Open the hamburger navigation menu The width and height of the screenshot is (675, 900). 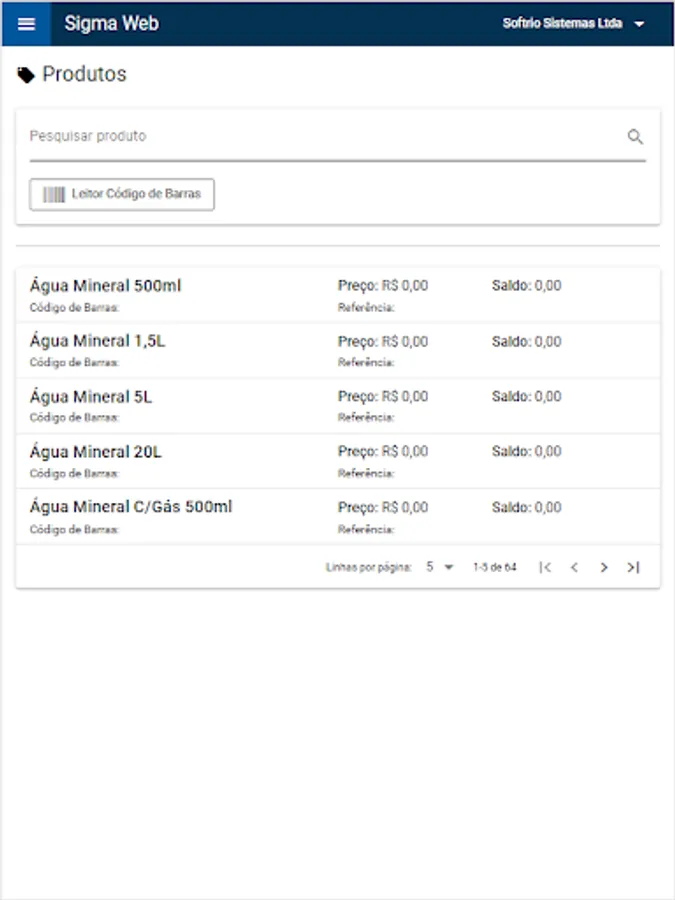[x=26, y=24]
